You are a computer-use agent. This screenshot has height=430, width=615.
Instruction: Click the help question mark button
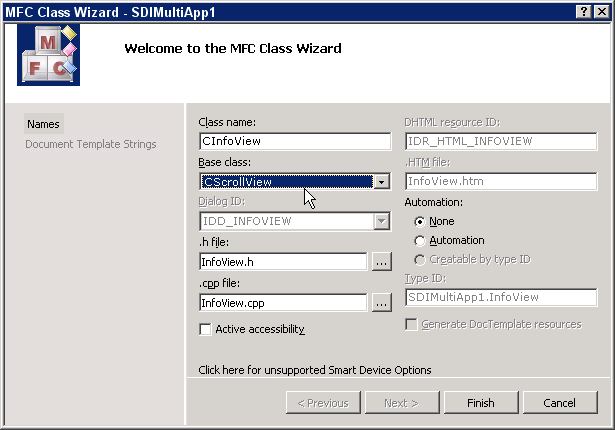[x=584, y=12]
